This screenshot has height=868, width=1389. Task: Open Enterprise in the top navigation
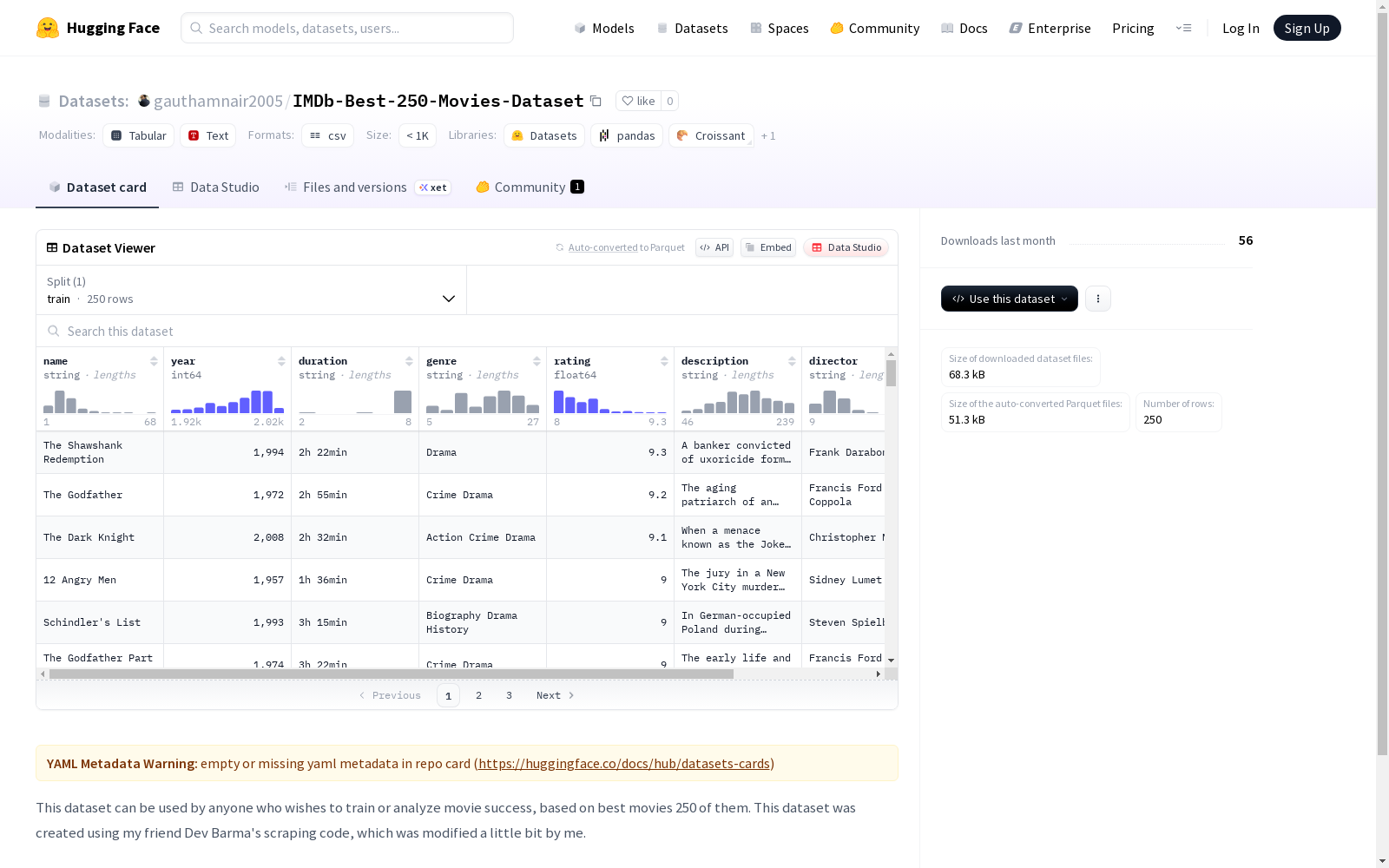click(1050, 28)
